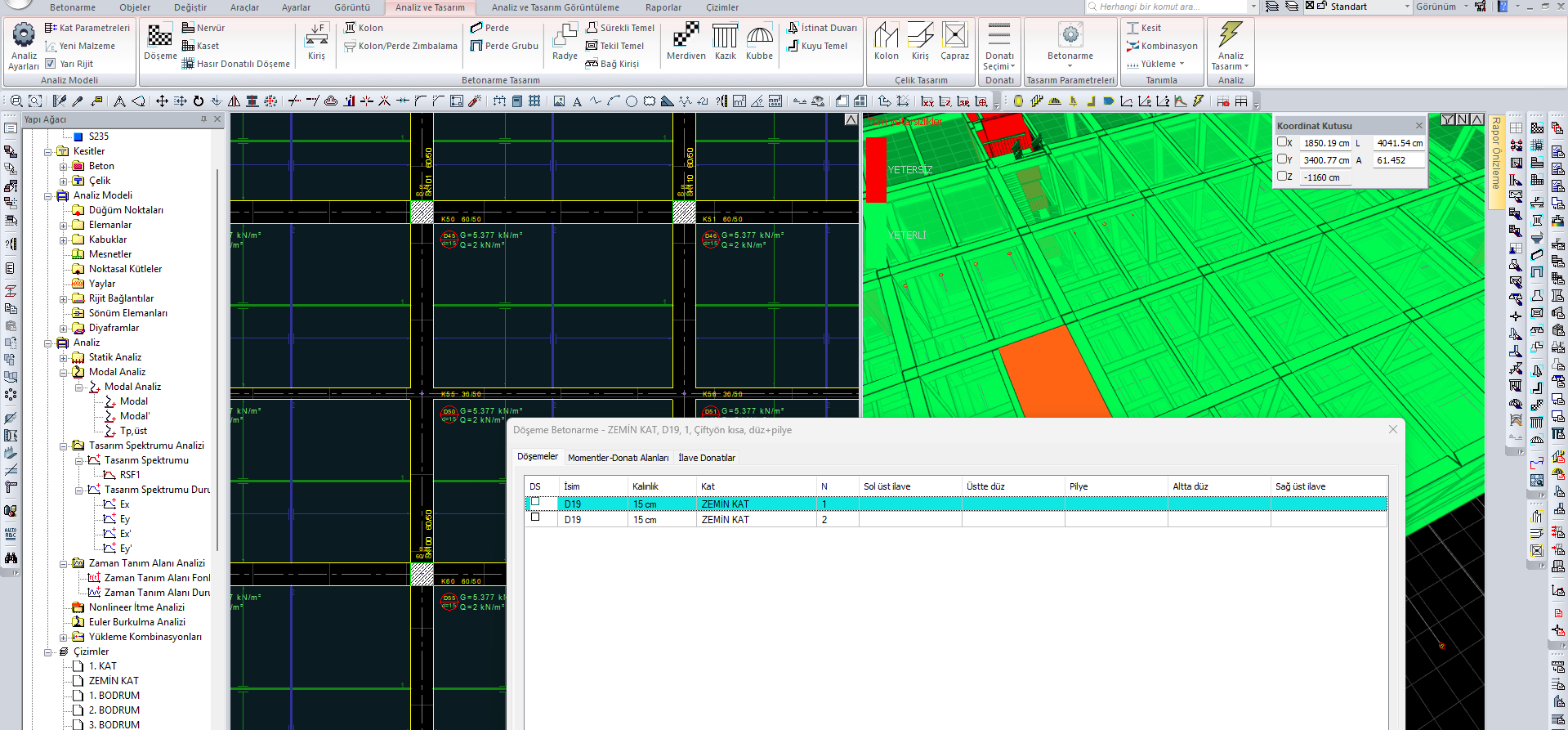This screenshot has width=1568, height=730.
Task: Select the Kubbe dome tool
Action: point(759,41)
